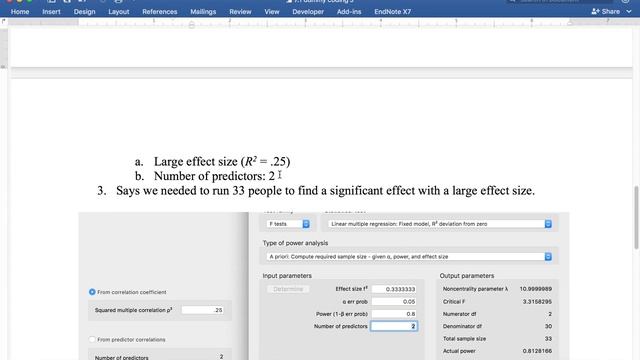Image resolution: width=640 pixels, height=360 pixels.
Task: Open the Home ribbon tab
Action: pos(20,12)
